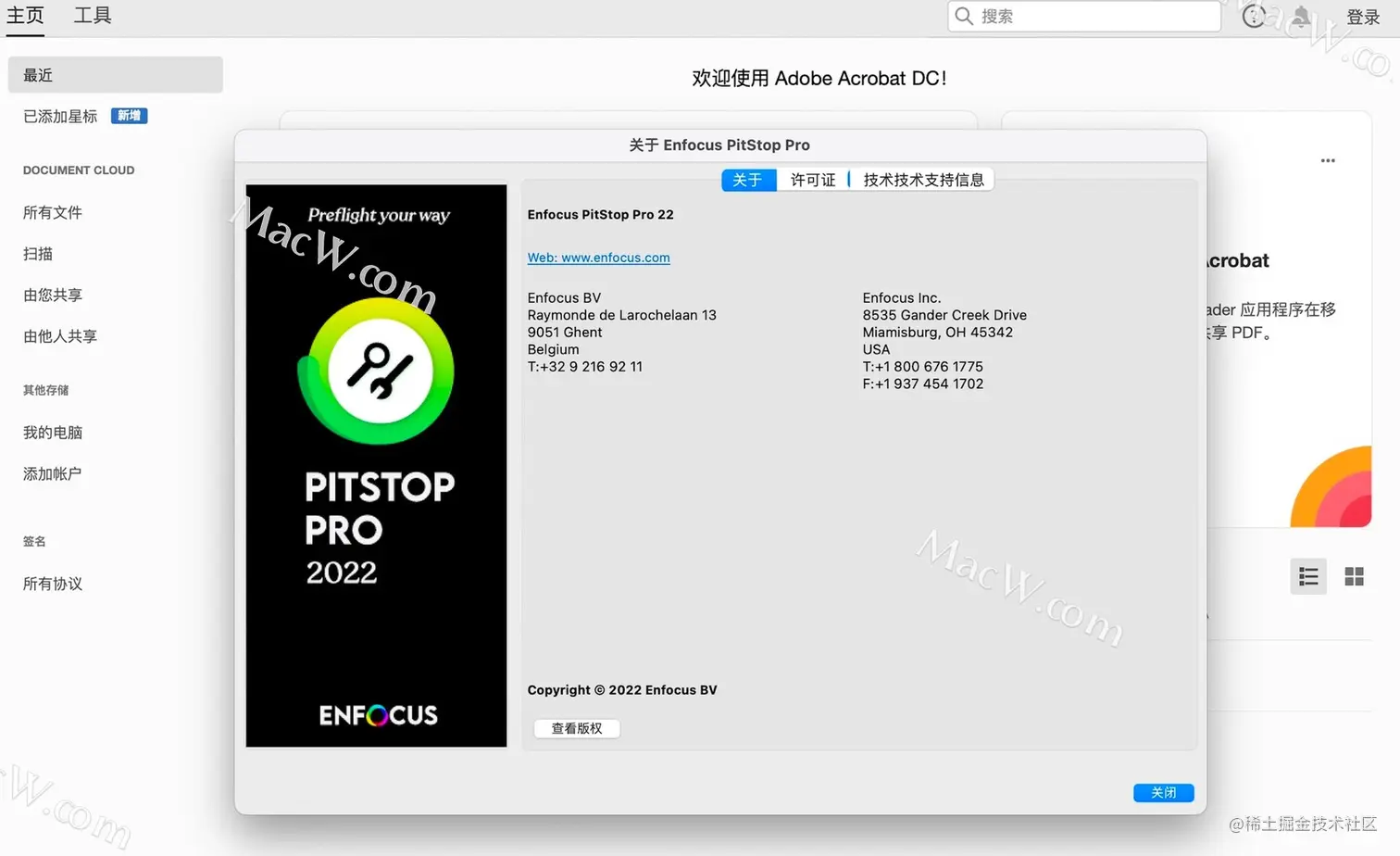Image resolution: width=1400 pixels, height=856 pixels.
Task: Open the help question mark icon
Action: (x=1254, y=16)
